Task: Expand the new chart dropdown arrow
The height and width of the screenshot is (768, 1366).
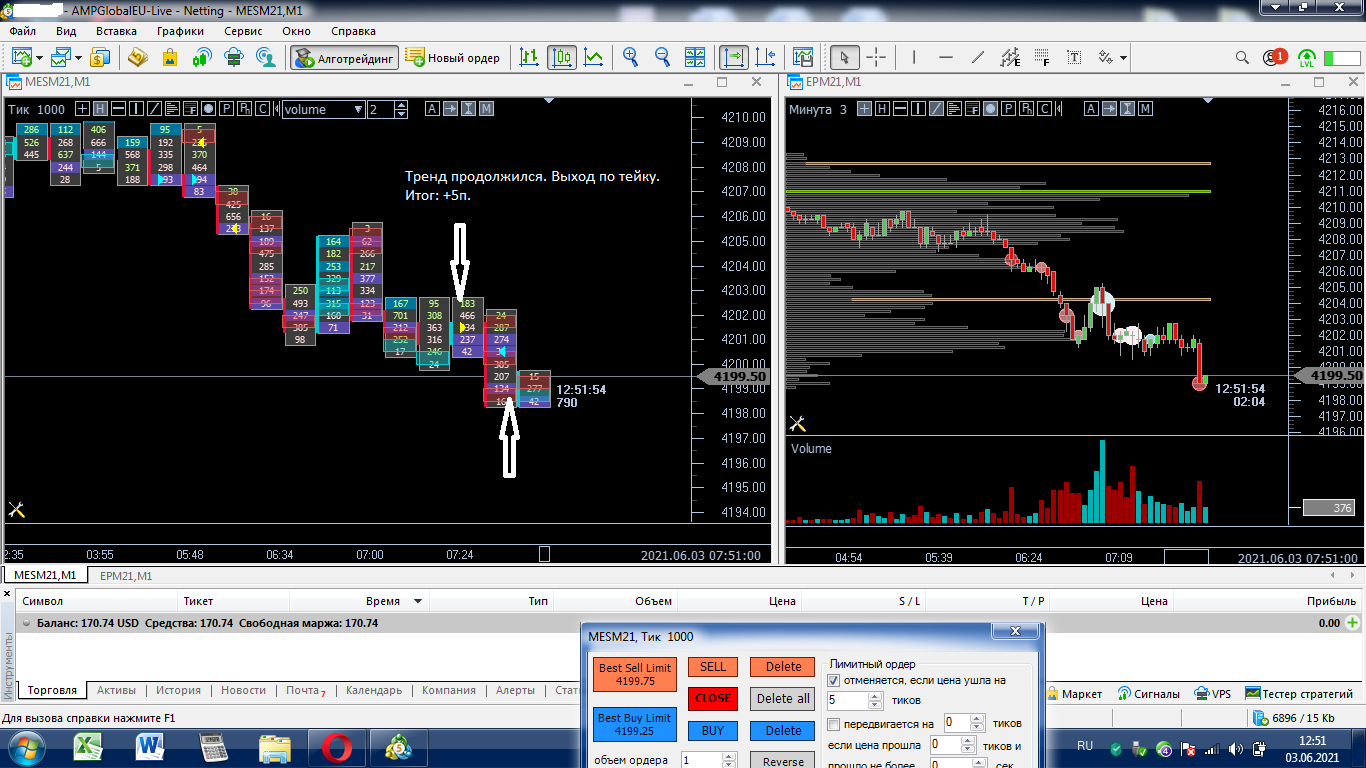Action: [x=39, y=57]
